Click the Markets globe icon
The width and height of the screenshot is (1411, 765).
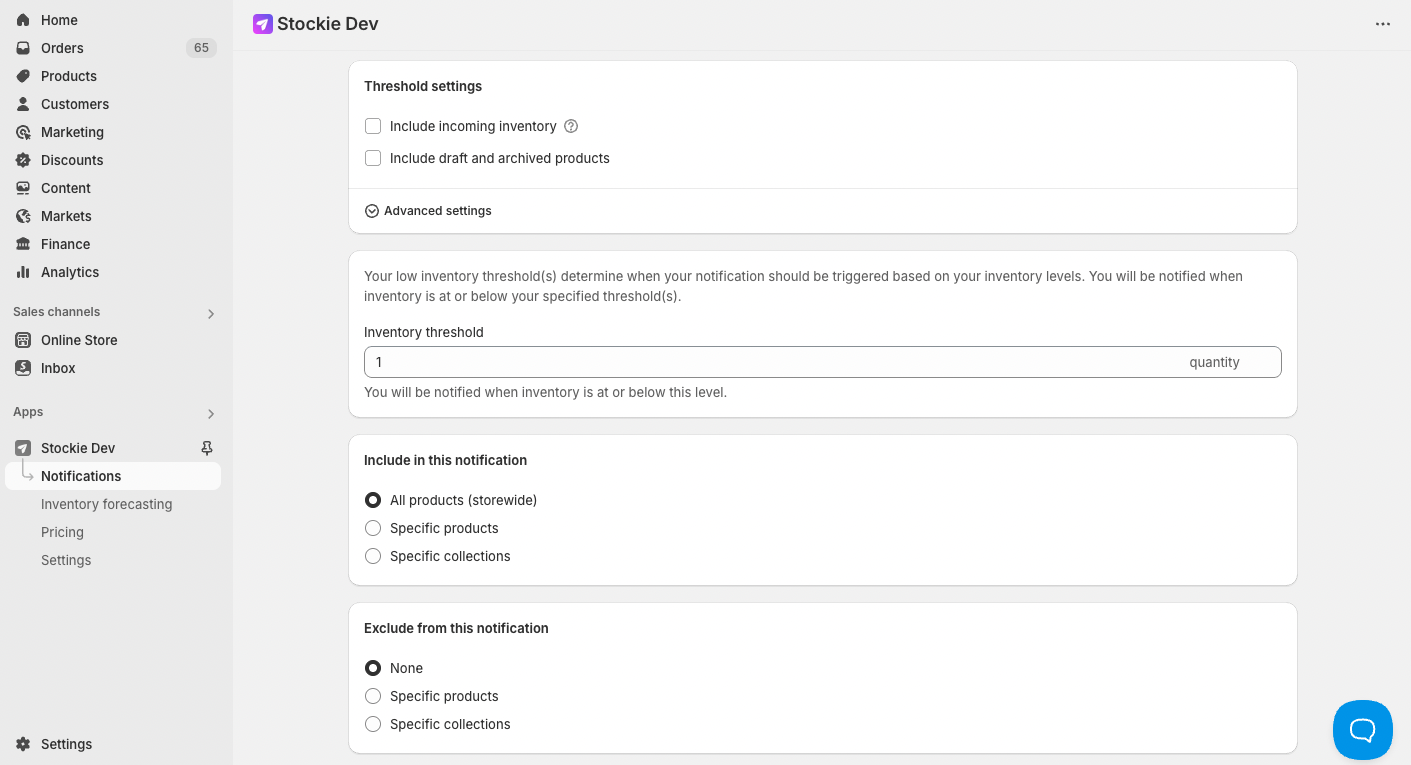23,216
